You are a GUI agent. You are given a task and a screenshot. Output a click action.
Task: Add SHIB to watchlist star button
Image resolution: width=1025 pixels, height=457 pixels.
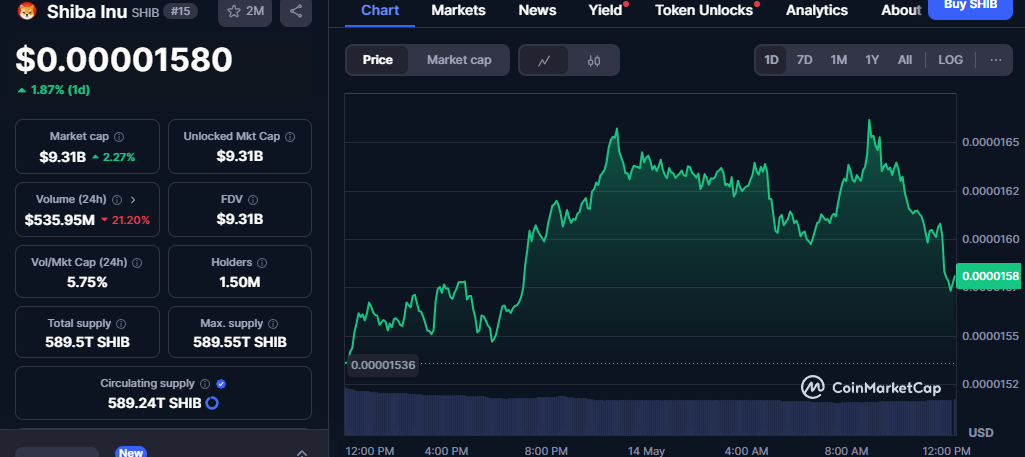click(245, 11)
